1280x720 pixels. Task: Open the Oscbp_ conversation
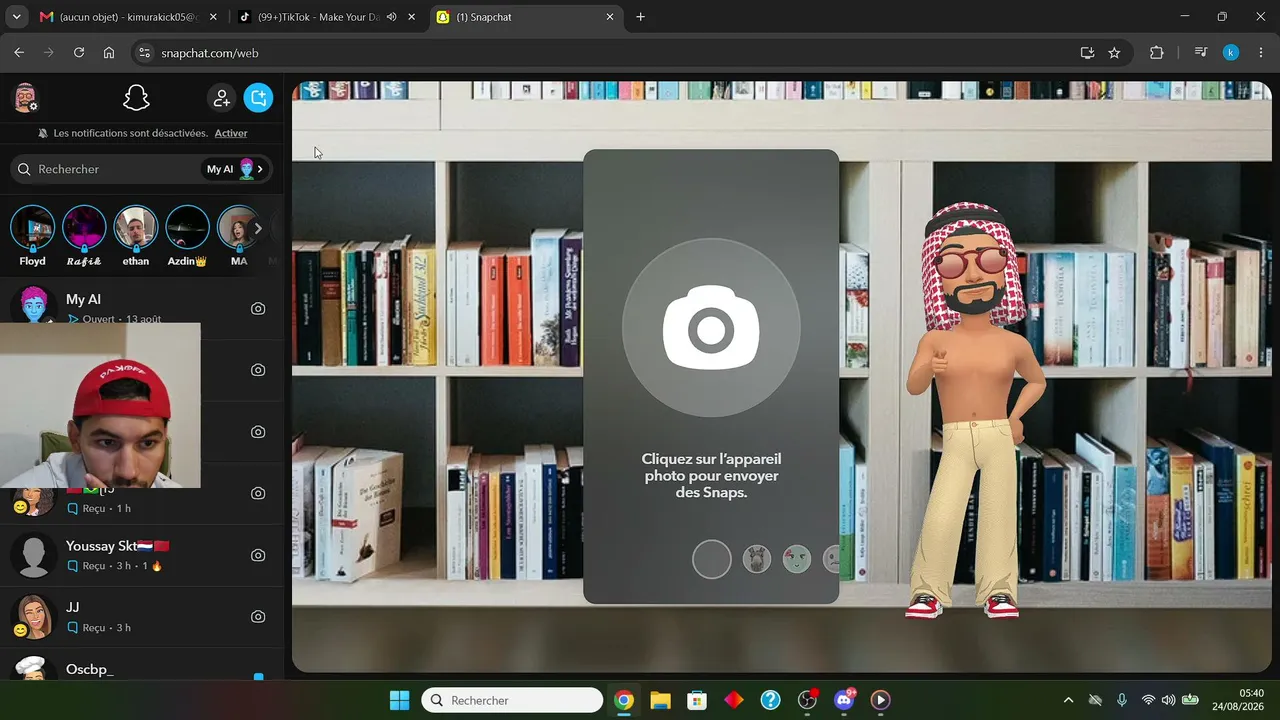pos(142,665)
